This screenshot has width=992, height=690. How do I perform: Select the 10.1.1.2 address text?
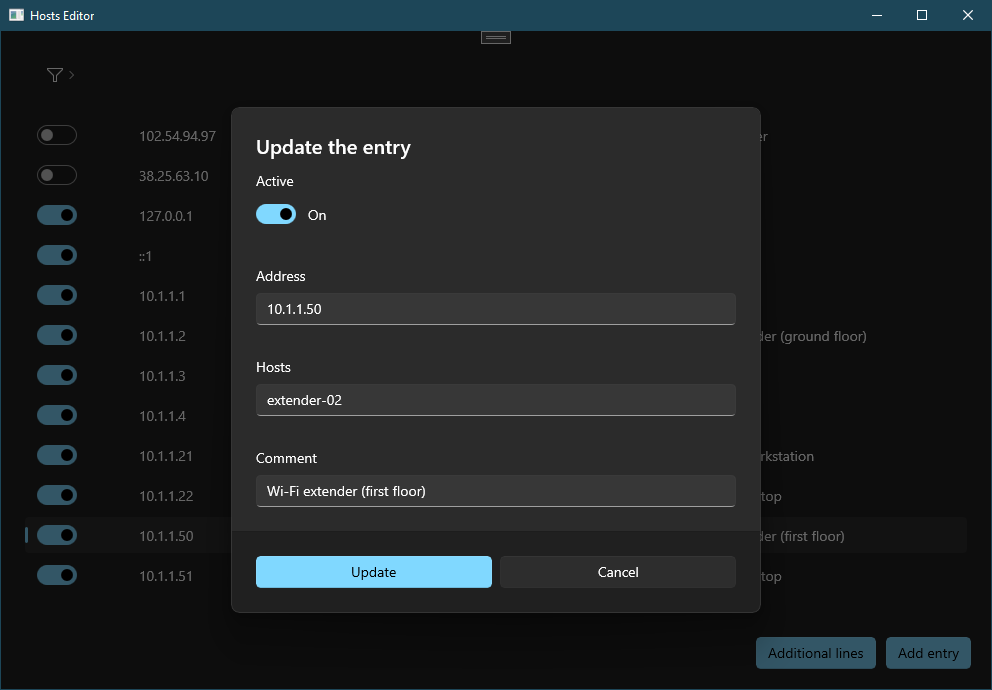(x=163, y=336)
